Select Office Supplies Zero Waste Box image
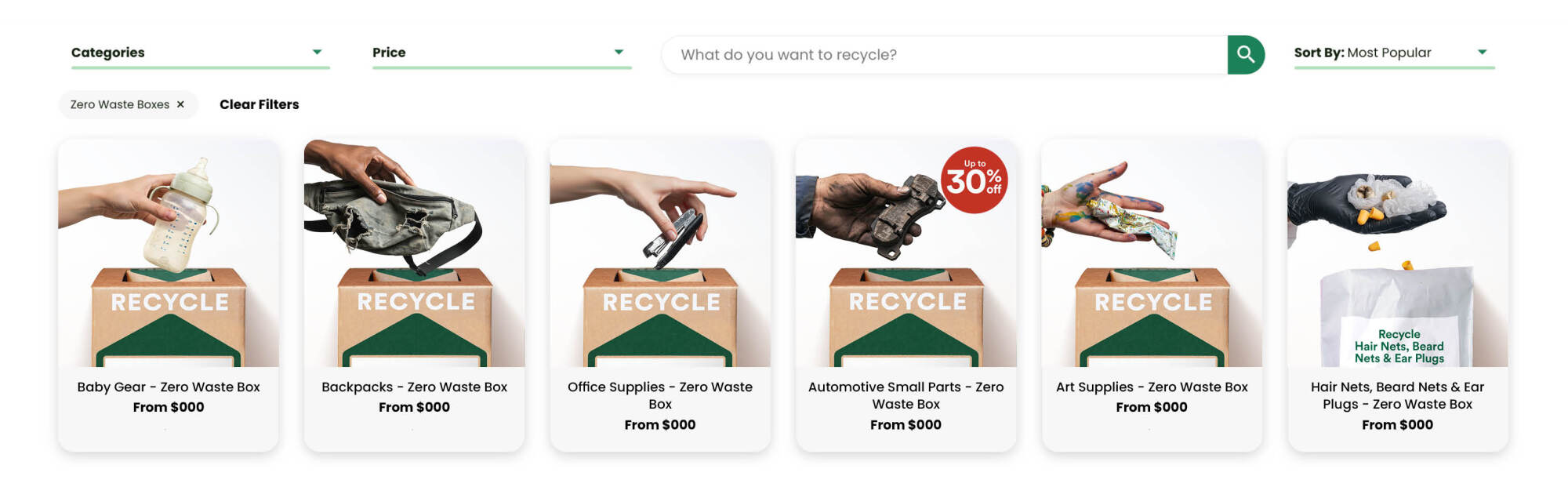The height and width of the screenshot is (487, 1568). tap(660, 253)
